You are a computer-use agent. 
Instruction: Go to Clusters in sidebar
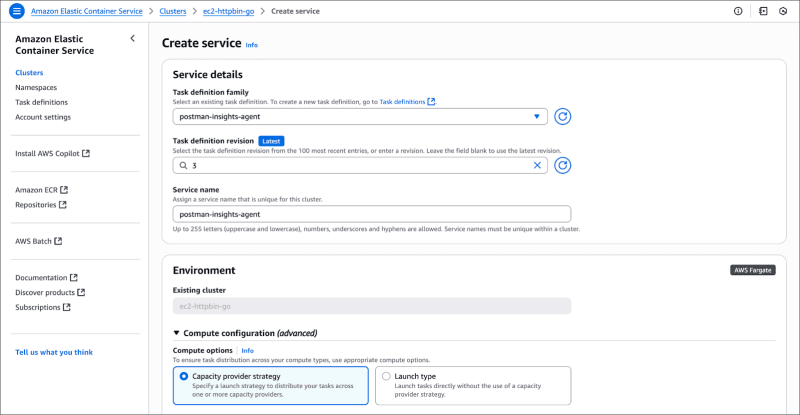coord(29,72)
